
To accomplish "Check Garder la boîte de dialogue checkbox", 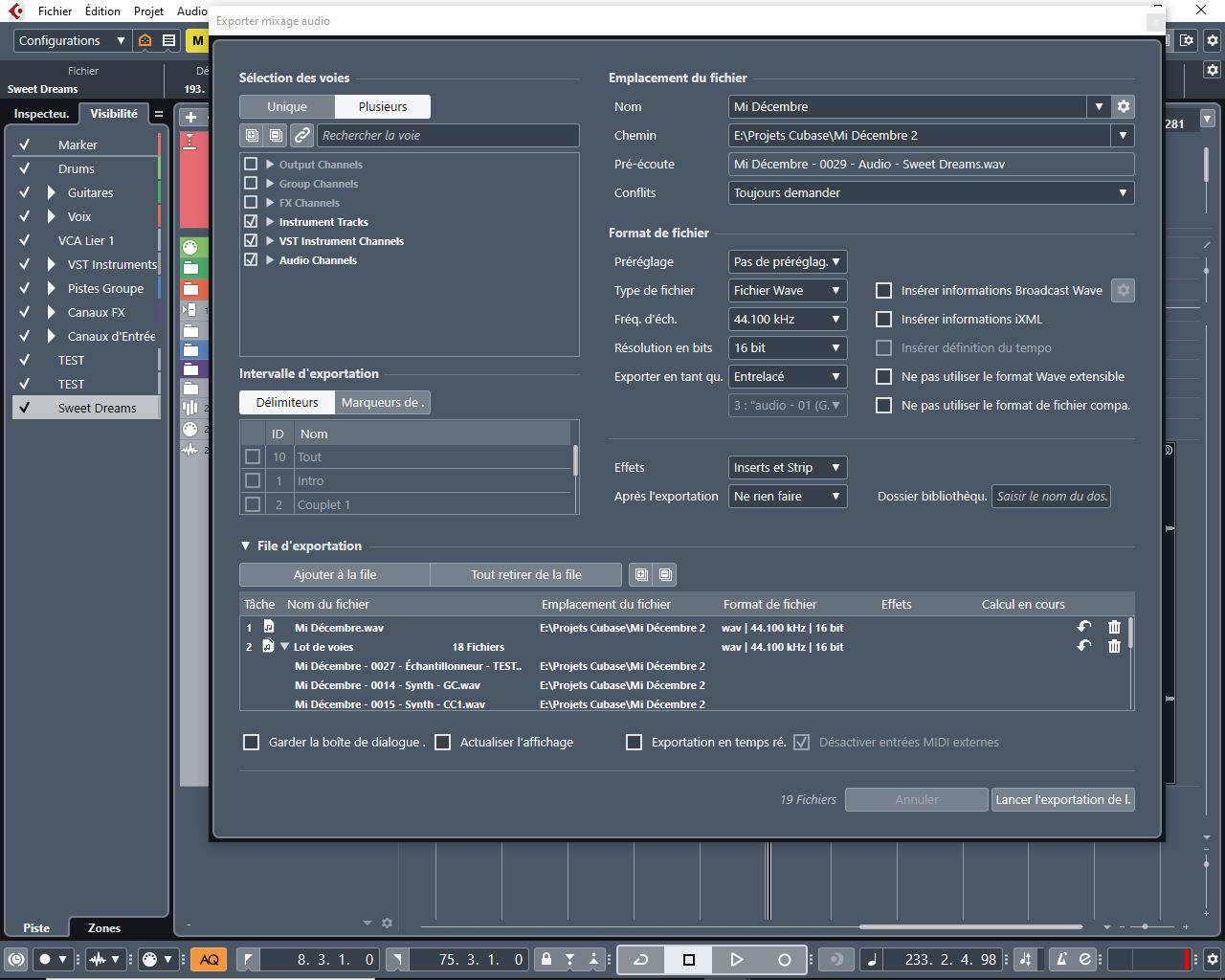I will 252,742.
